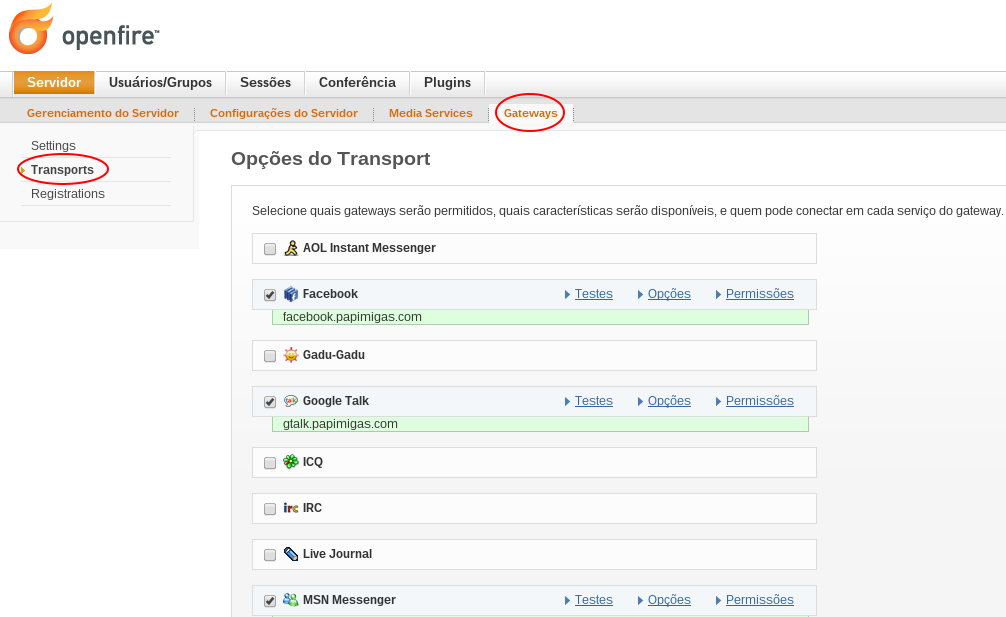Switch to Sessões tab
Viewport: 1006px width, 617px height.
click(x=266, y=83)
